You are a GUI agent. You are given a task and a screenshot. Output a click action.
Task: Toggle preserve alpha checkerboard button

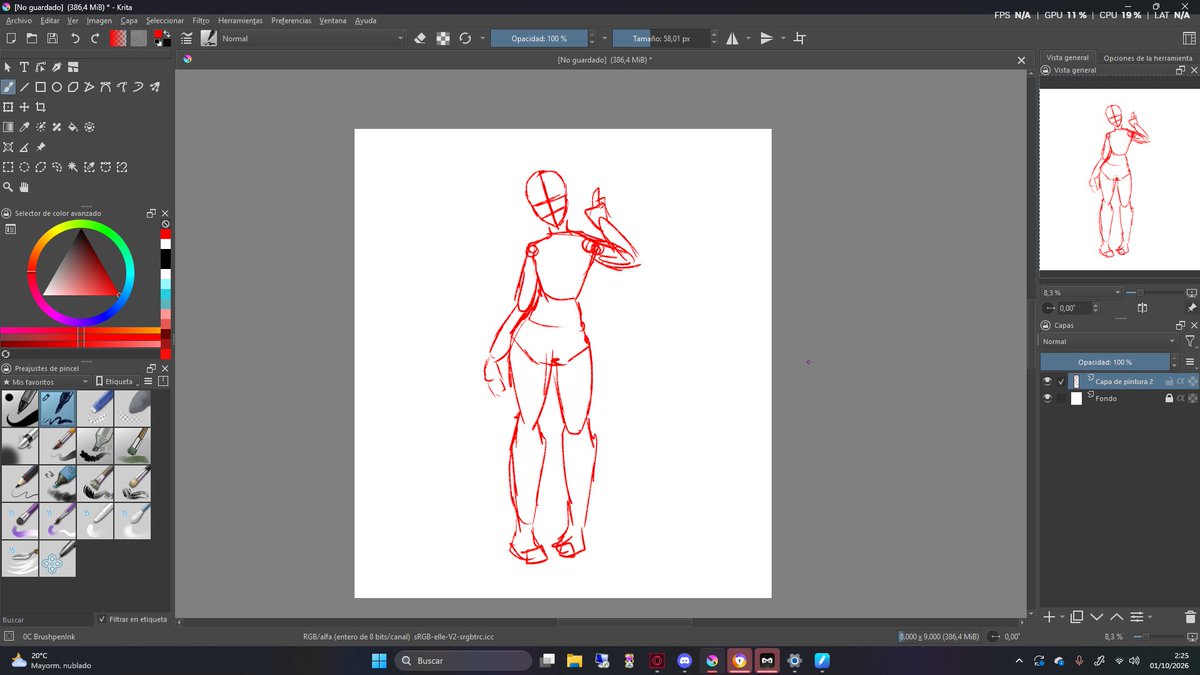click(x=443, y=38)
